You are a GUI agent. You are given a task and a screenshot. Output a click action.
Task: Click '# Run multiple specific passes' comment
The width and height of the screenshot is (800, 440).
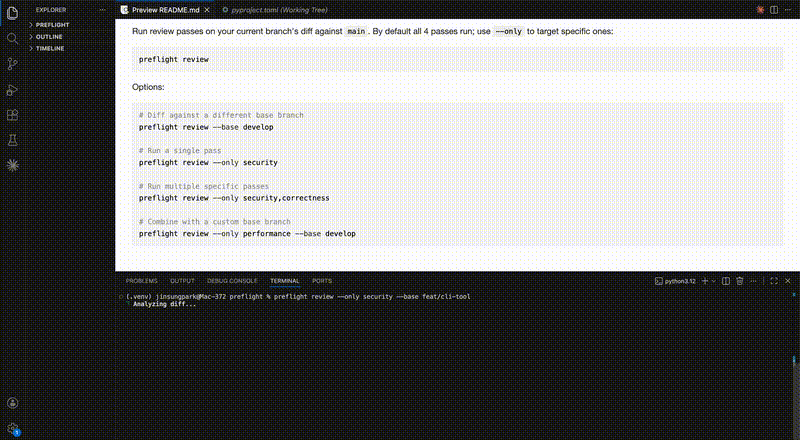point(204,186)
